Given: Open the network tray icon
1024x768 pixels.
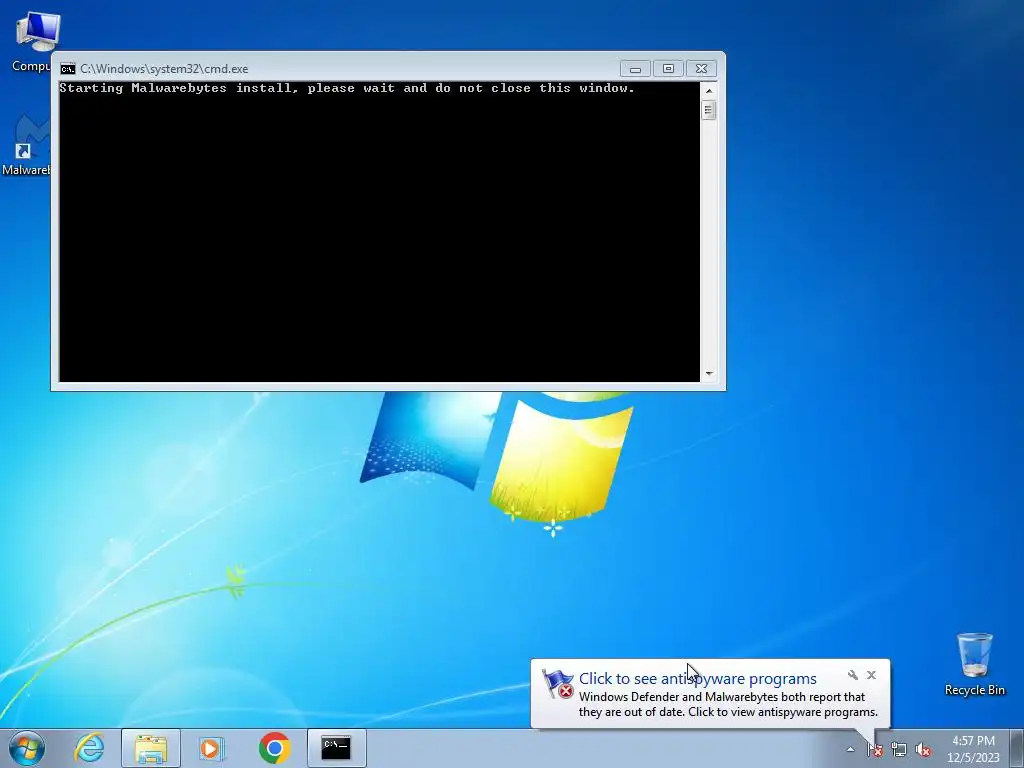Looking at the screenshot, I should coord(899,749).
